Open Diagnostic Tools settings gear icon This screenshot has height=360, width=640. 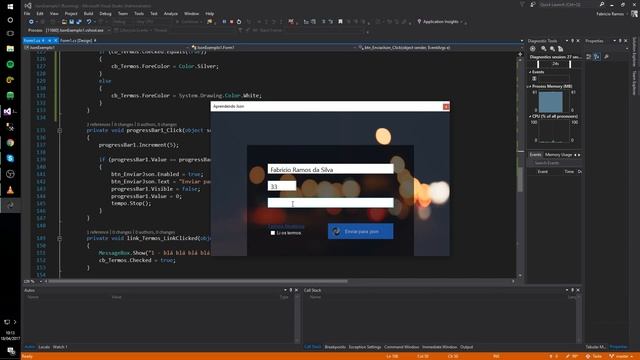pos(532,49)
